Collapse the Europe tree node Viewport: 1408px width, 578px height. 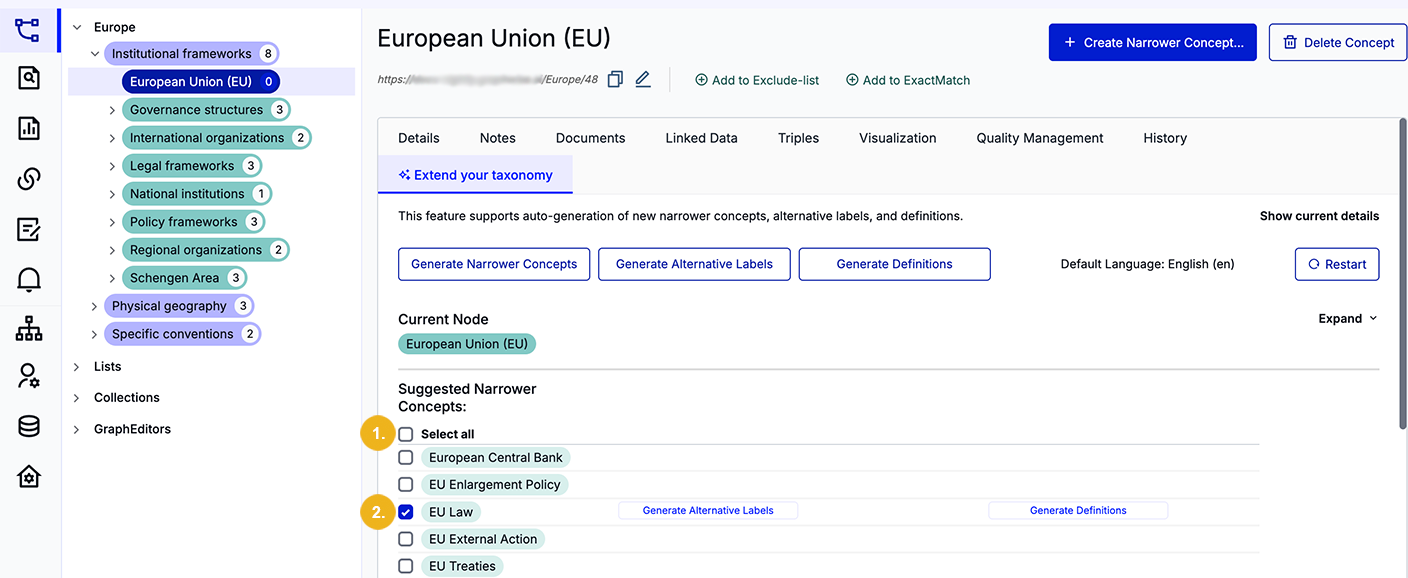tap(77, 27)
